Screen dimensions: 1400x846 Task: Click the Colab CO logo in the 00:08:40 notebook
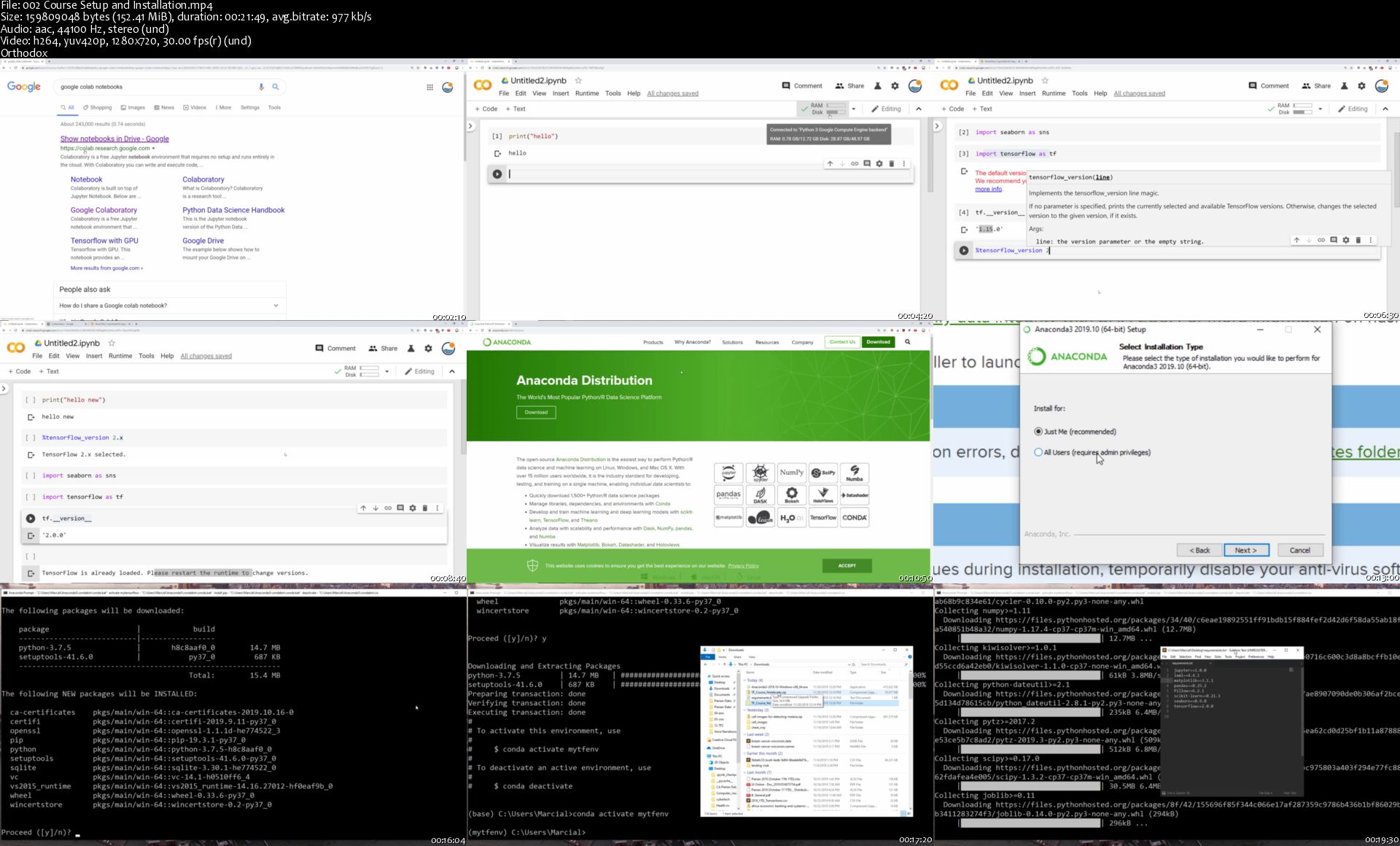[16, 348]
